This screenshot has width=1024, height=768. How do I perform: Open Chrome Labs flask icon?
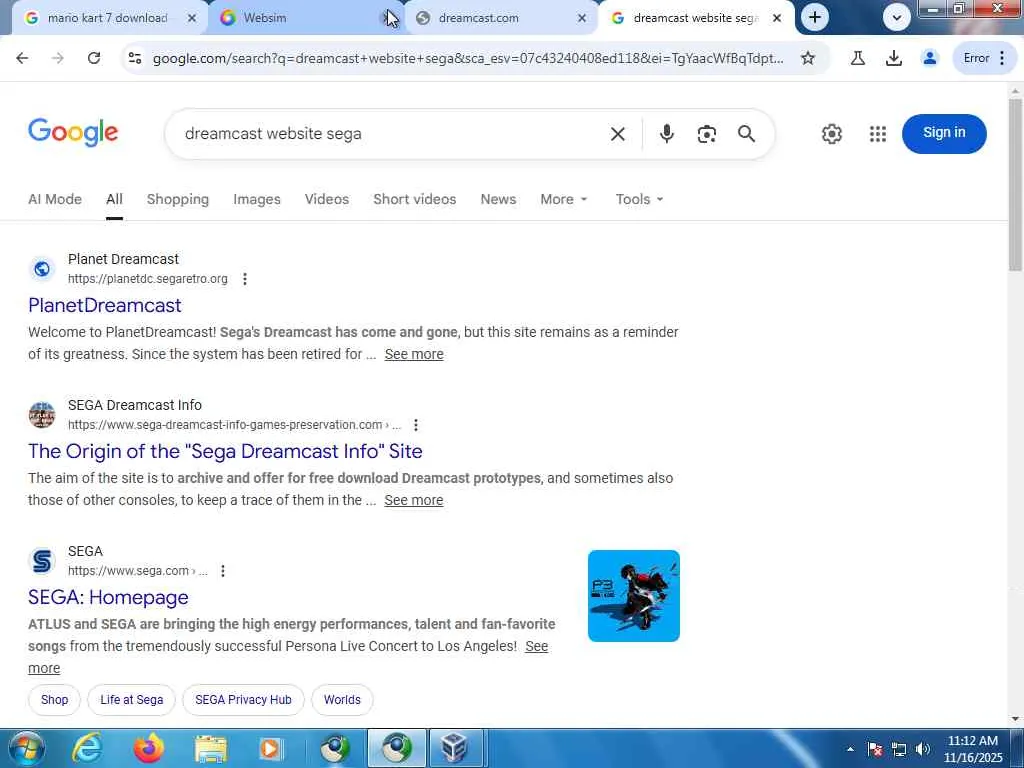pyautogui.click(x=858, y=58)
